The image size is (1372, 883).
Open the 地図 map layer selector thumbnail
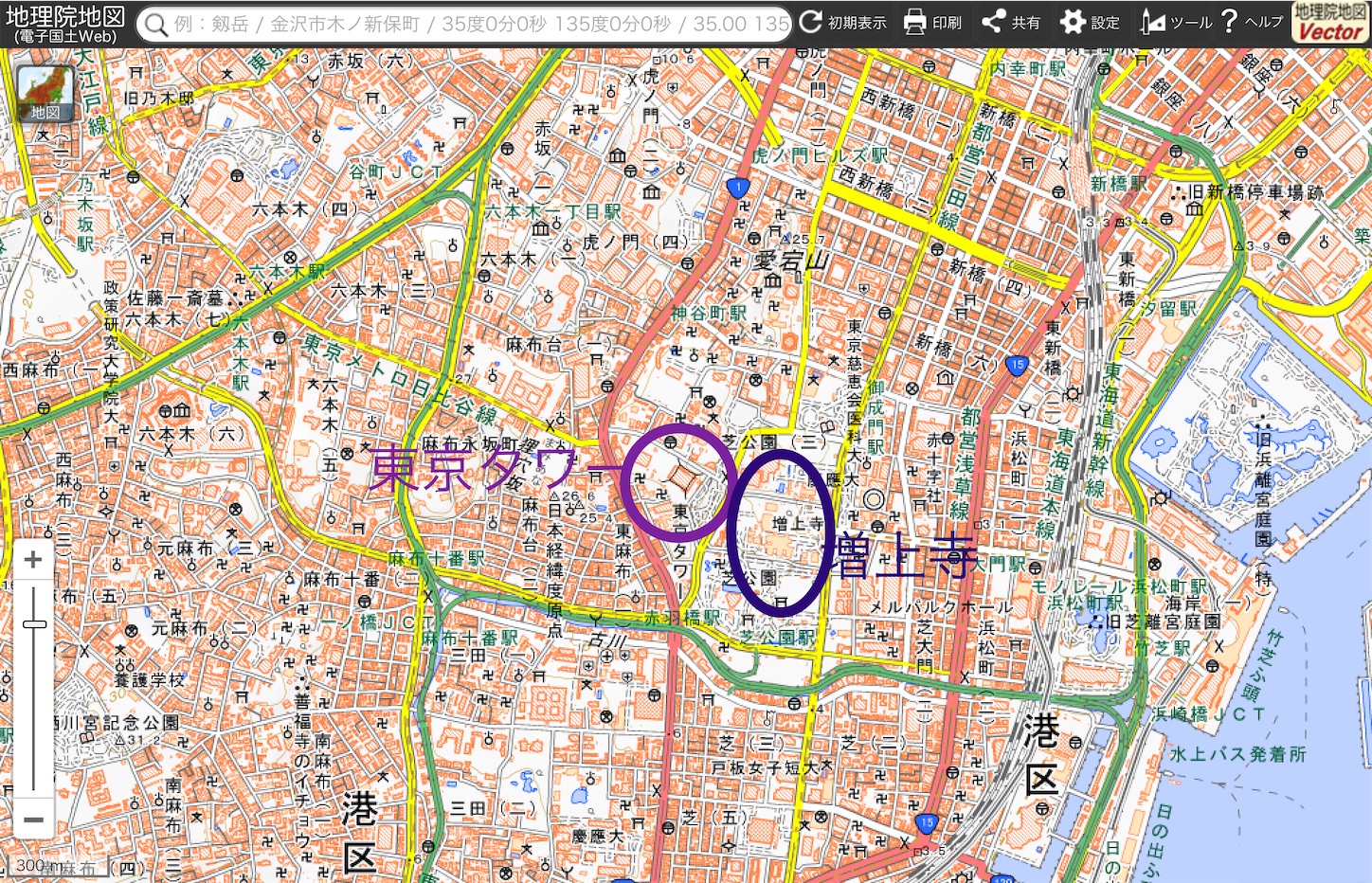(45, 95)
